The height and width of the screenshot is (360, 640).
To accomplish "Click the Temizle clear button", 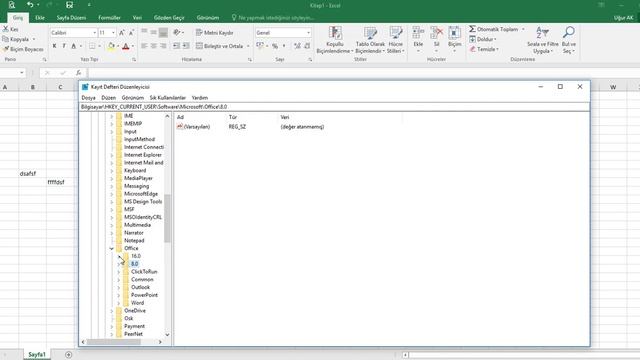I will click(484, 49).
